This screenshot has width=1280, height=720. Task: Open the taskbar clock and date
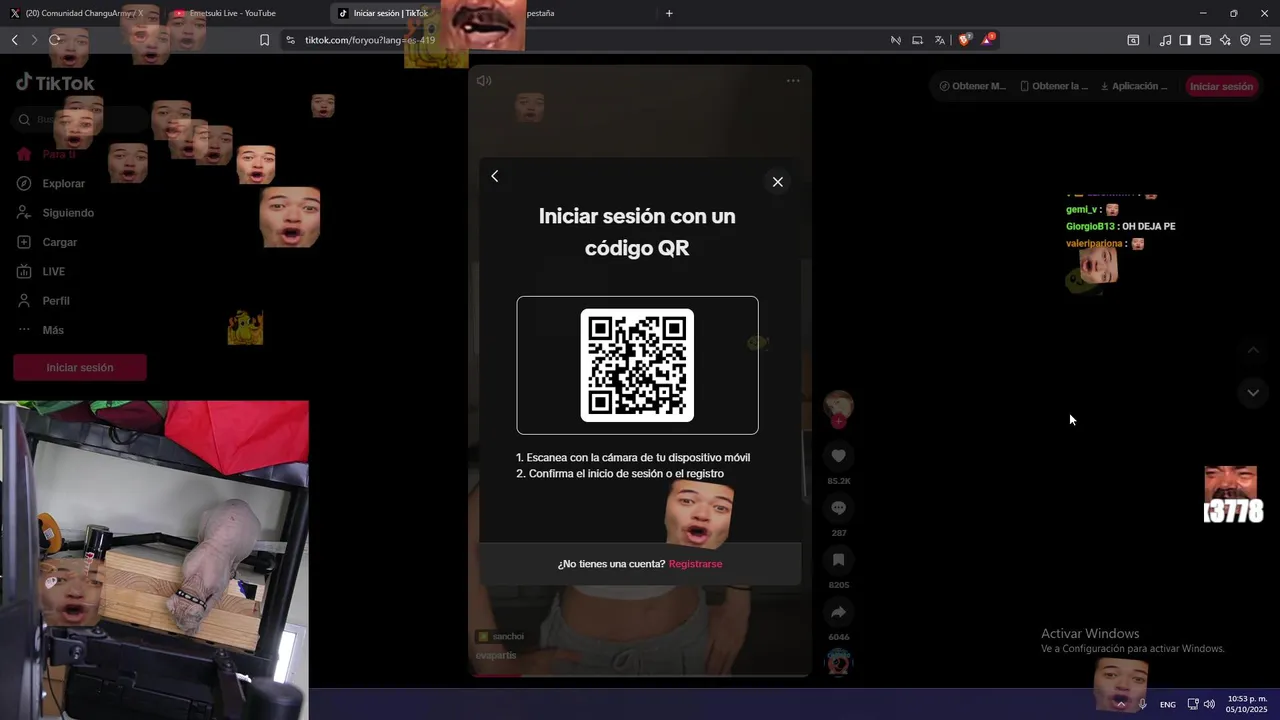point(1247,704)
